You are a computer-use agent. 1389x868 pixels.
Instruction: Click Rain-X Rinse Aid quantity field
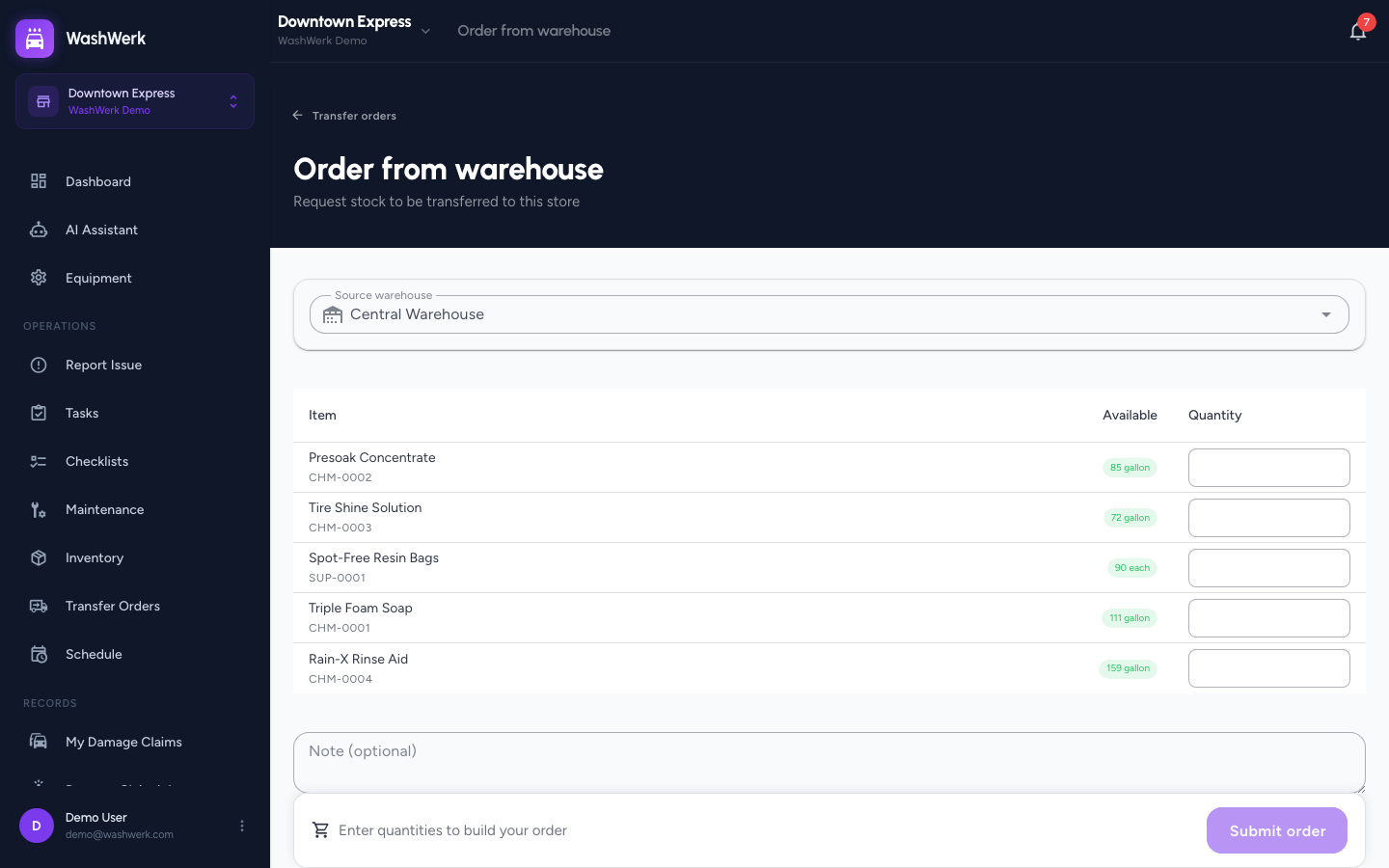(x=1269, y=668)
